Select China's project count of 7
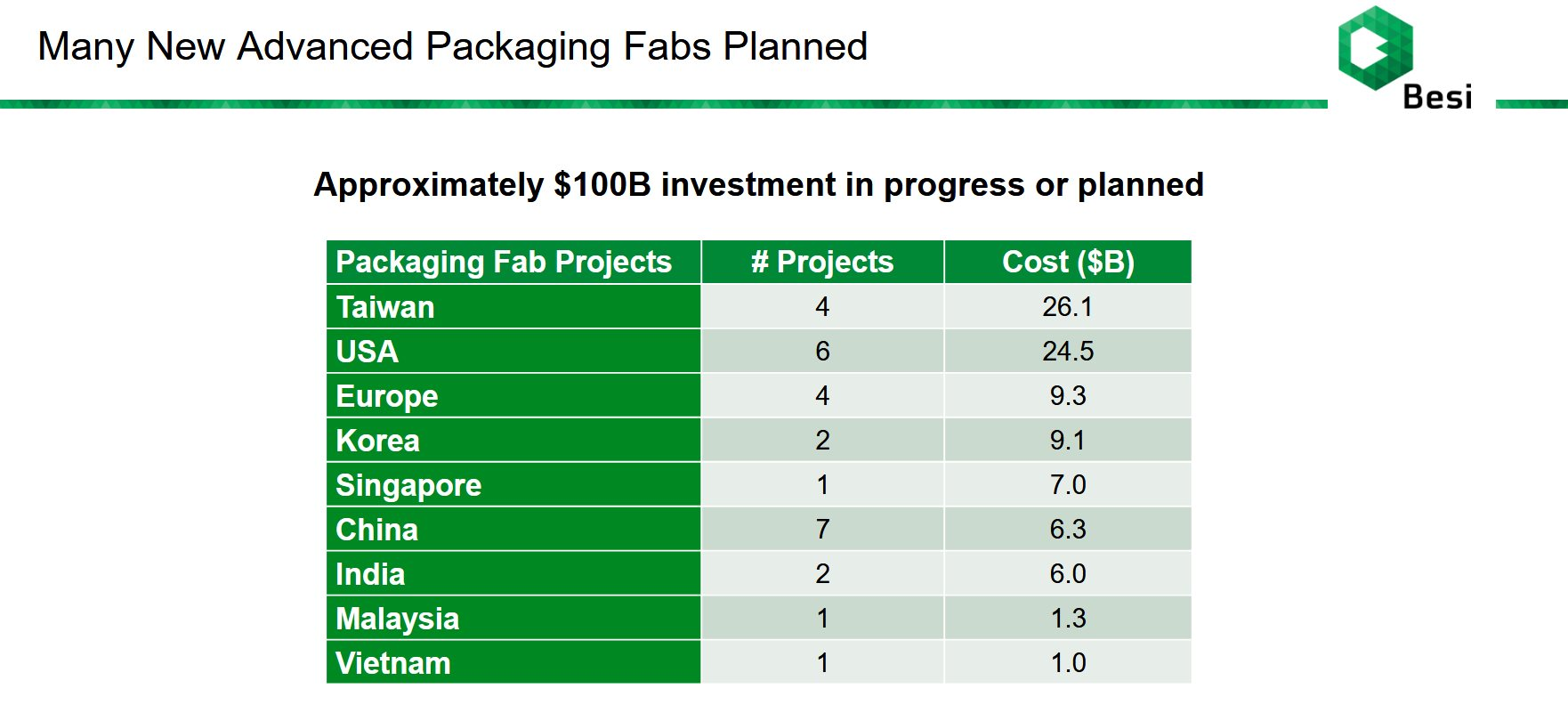Viewport: 1568px width, 713px height. coord(822,530)
